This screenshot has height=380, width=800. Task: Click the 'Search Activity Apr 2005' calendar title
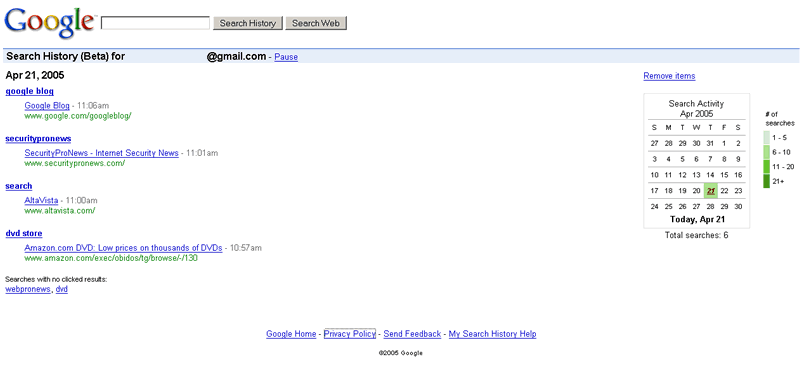(696, 109)
